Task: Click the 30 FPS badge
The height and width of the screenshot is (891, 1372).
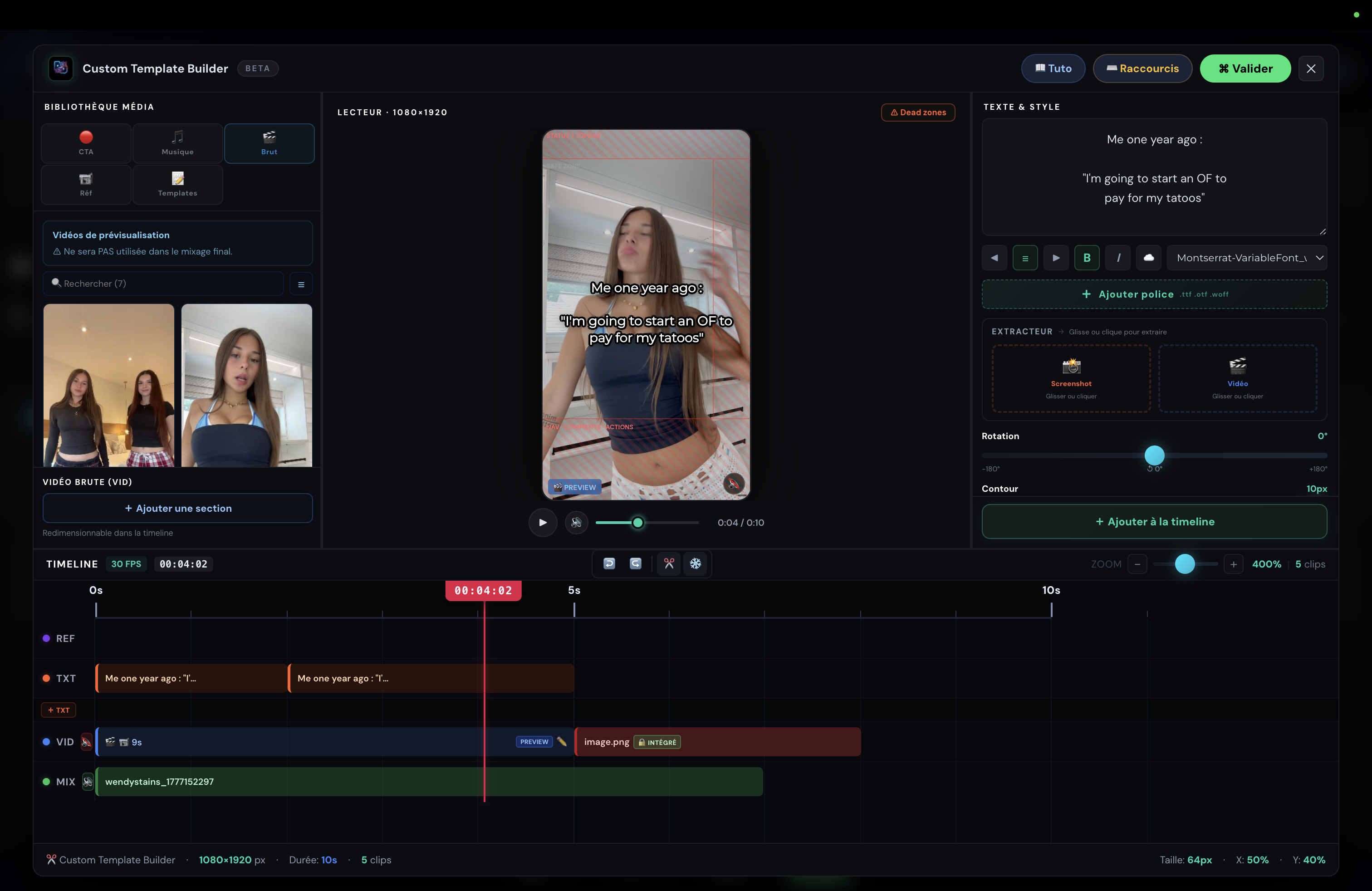Action: (x=126, y=564)
